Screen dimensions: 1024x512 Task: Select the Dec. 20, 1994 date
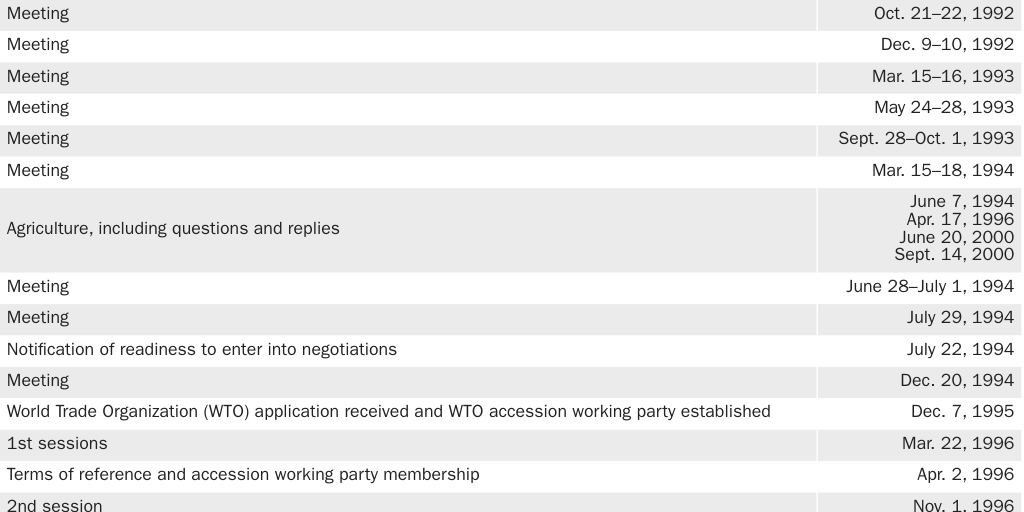pyautogui.click(x=957, y=380)
